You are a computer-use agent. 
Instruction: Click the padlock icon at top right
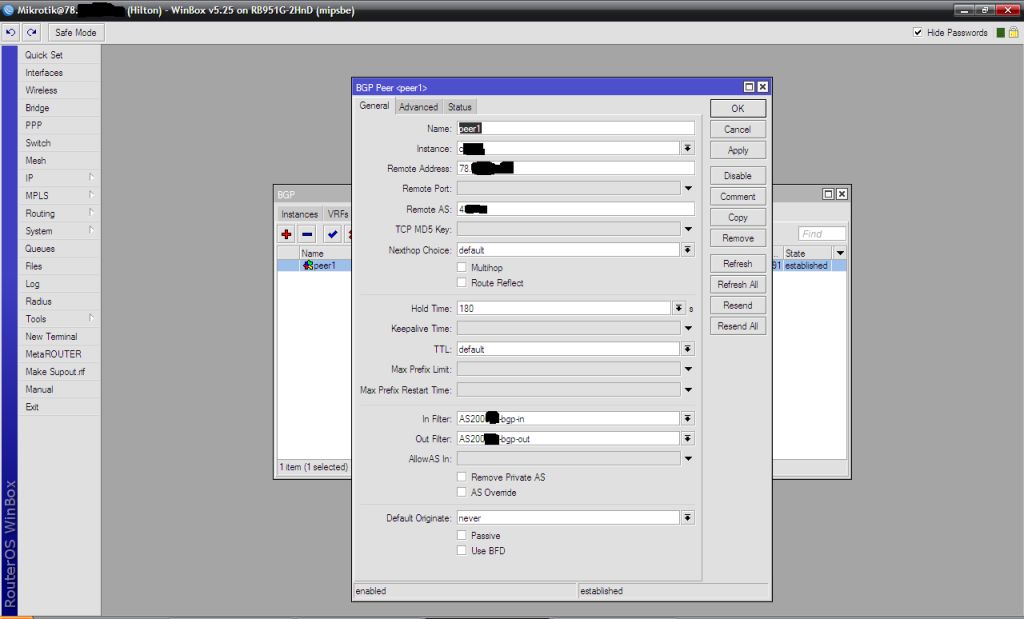(1013, 33)
